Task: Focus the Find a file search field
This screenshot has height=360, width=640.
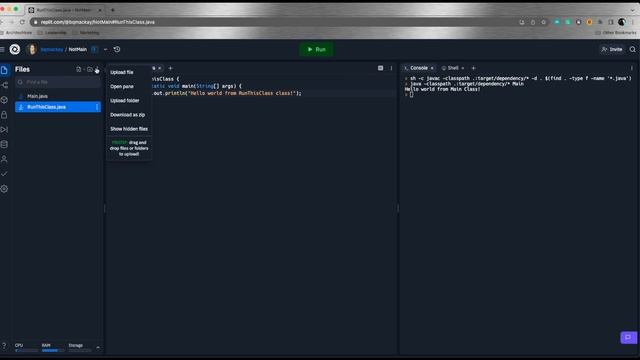Action: [58, 82]
